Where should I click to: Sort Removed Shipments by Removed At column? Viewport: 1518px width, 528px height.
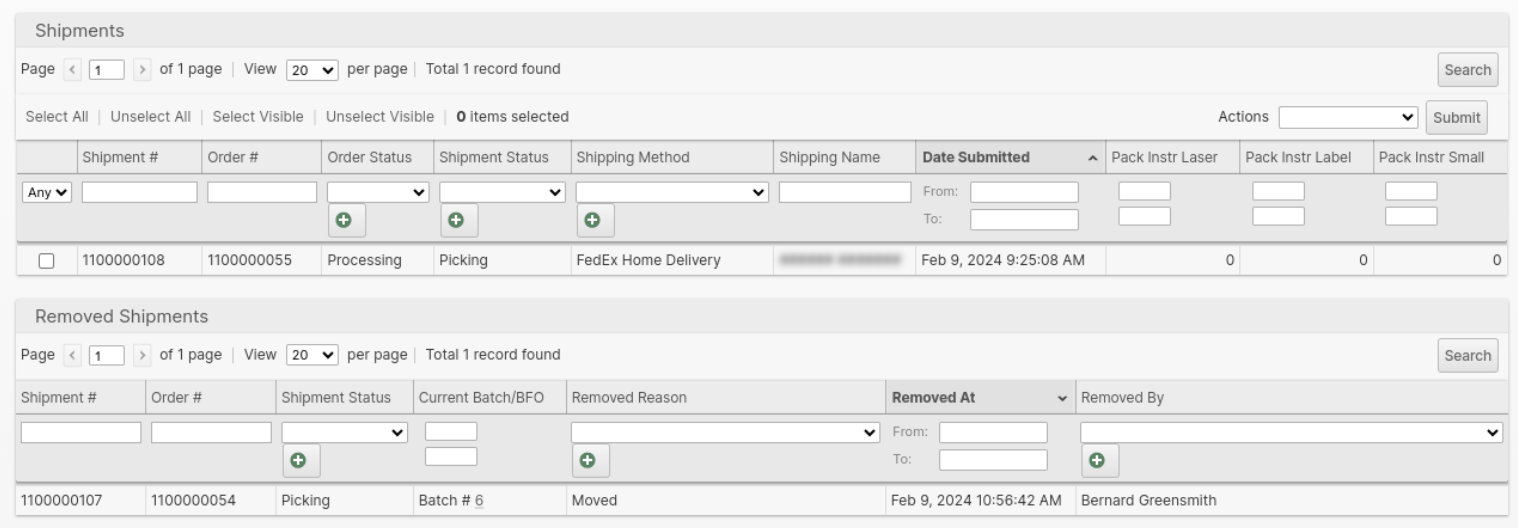tap(979, 398)
